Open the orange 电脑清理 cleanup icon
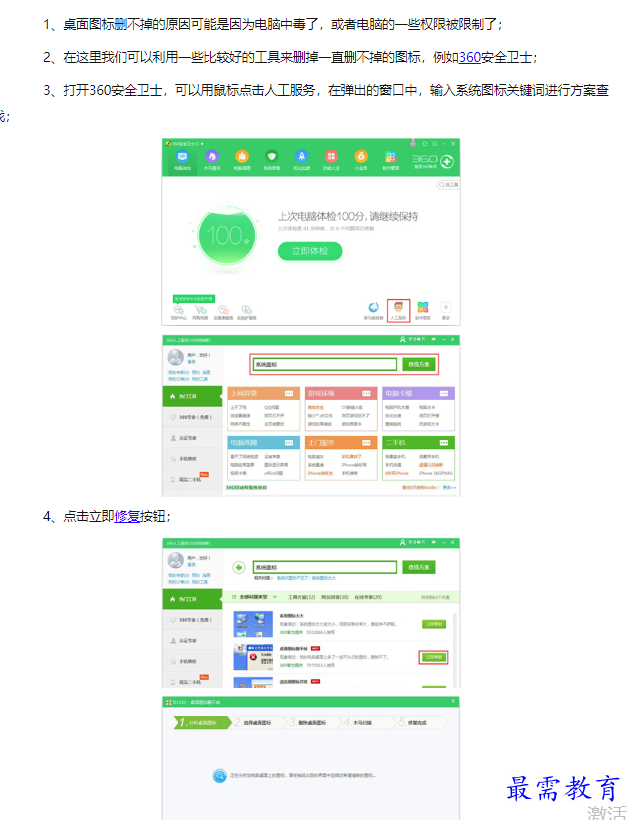628x820 pixels. 242,156
